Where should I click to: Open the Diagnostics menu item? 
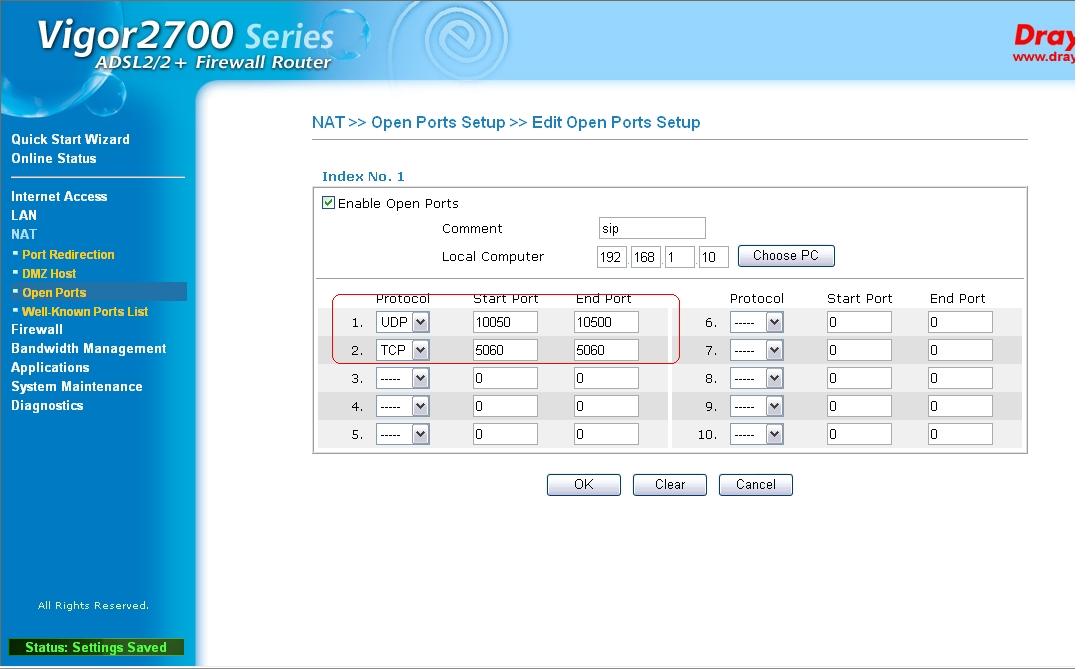click(x=47, y=405)
